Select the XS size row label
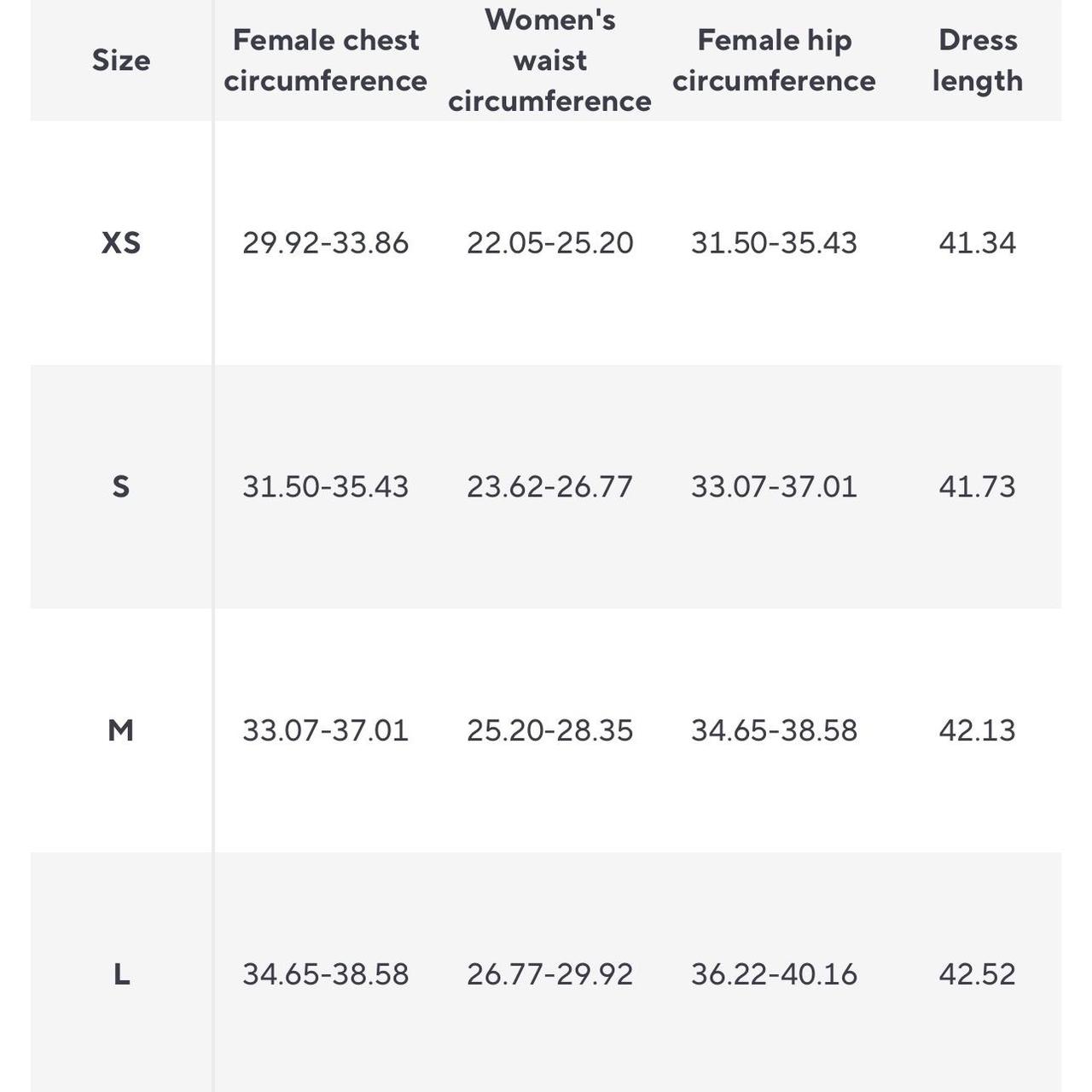This screenshot has width=1092, height=1092. 121,243
